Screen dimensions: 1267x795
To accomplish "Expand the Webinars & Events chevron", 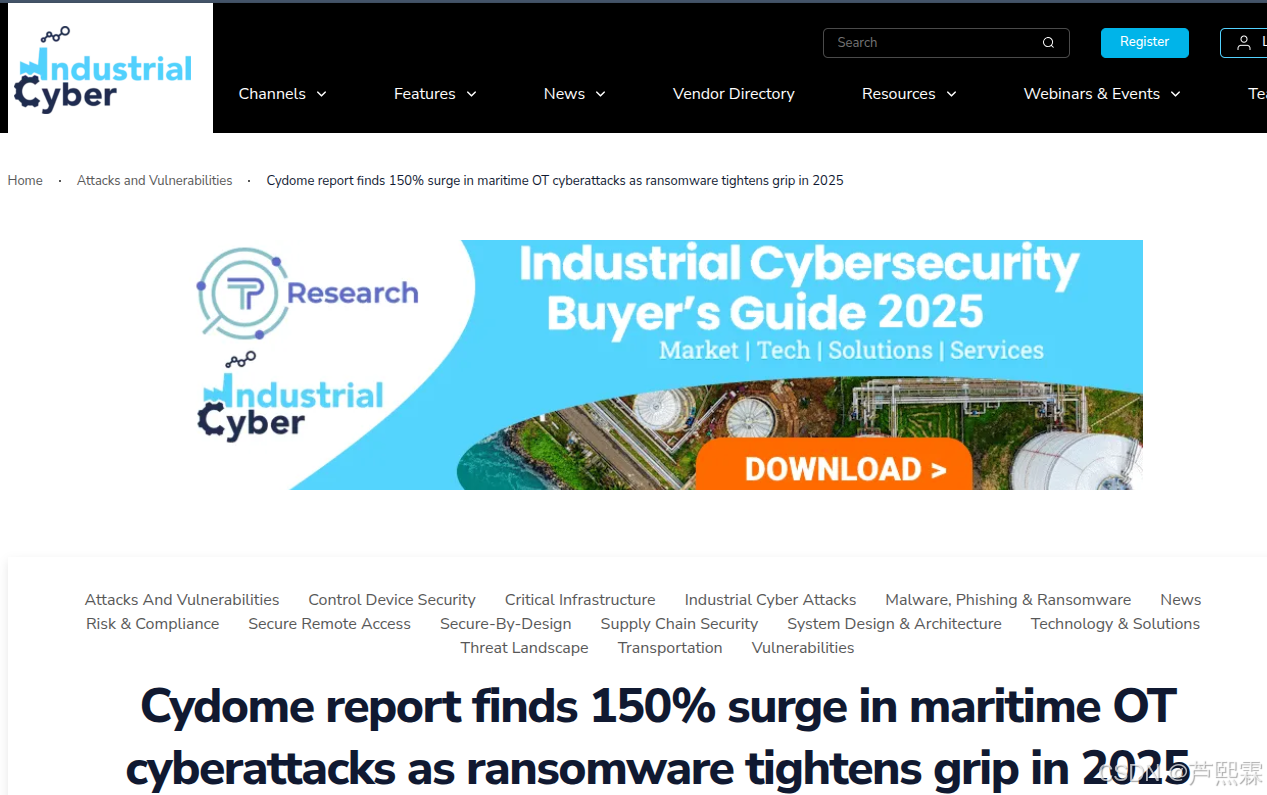I will point(1175,94).
